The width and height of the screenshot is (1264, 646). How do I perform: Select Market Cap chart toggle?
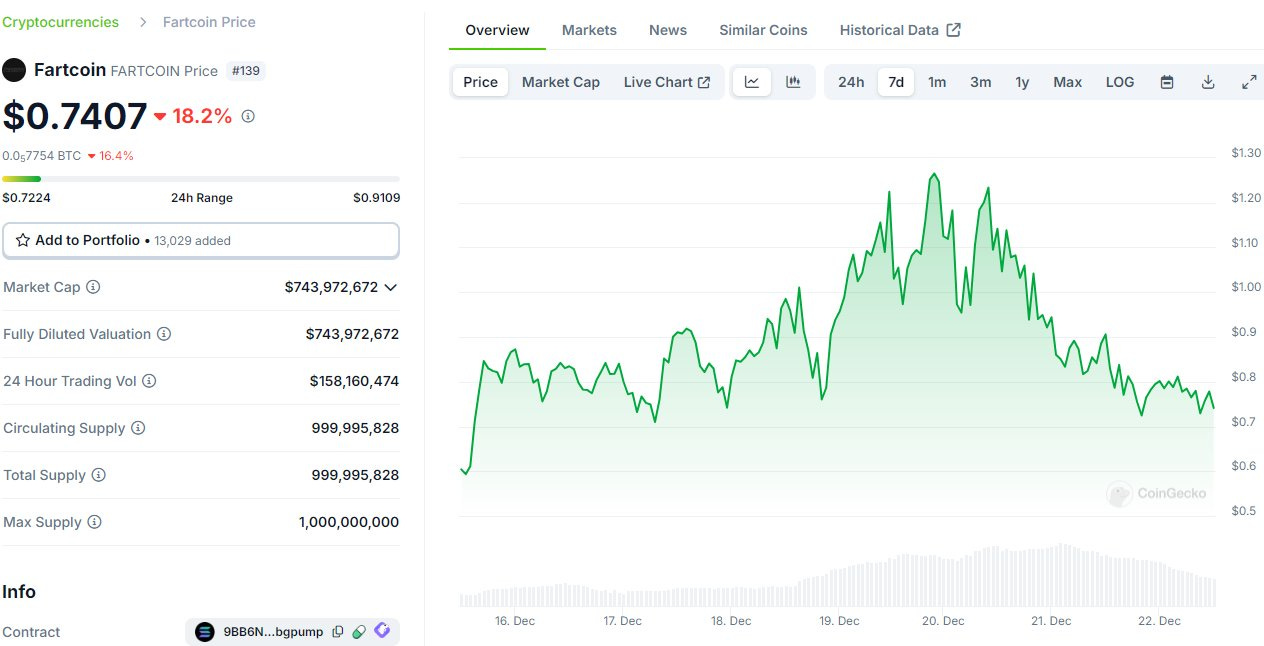pos(561,82)
